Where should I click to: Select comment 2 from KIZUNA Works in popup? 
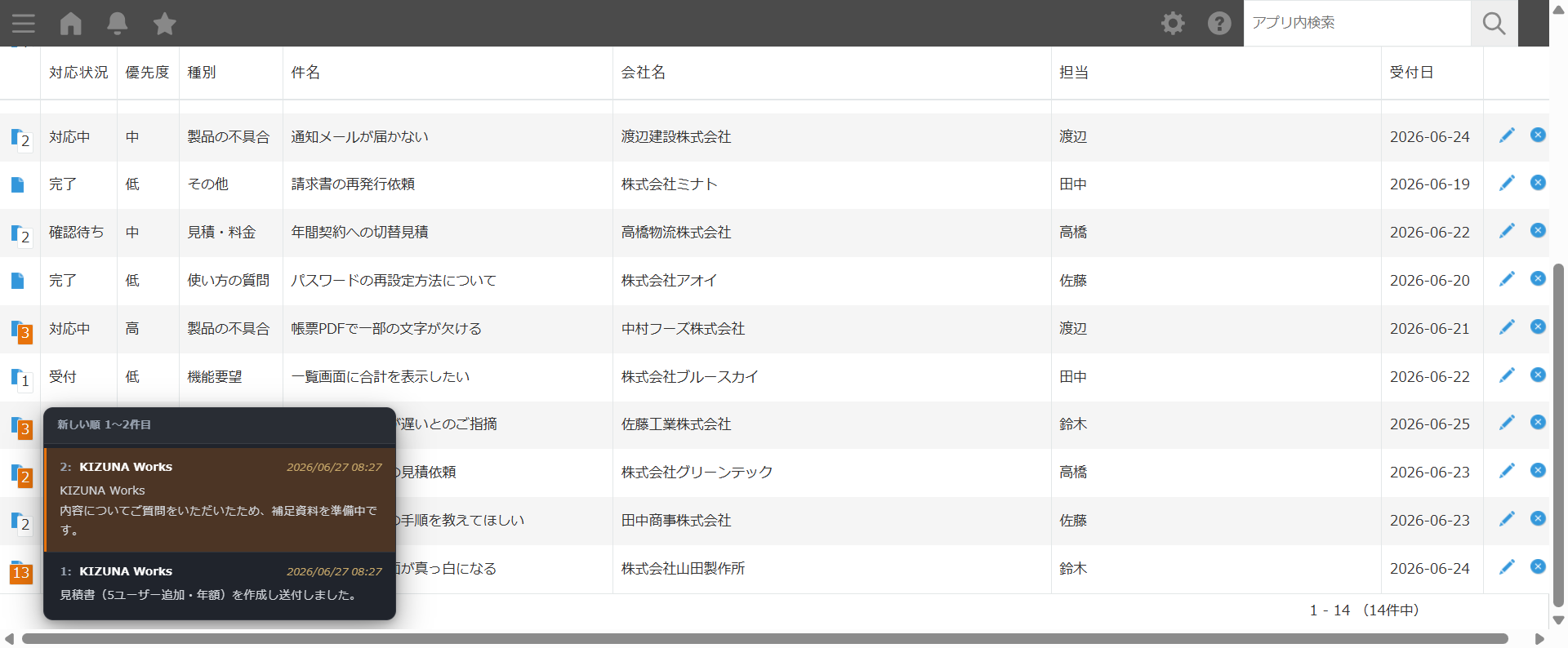[220, 499]
